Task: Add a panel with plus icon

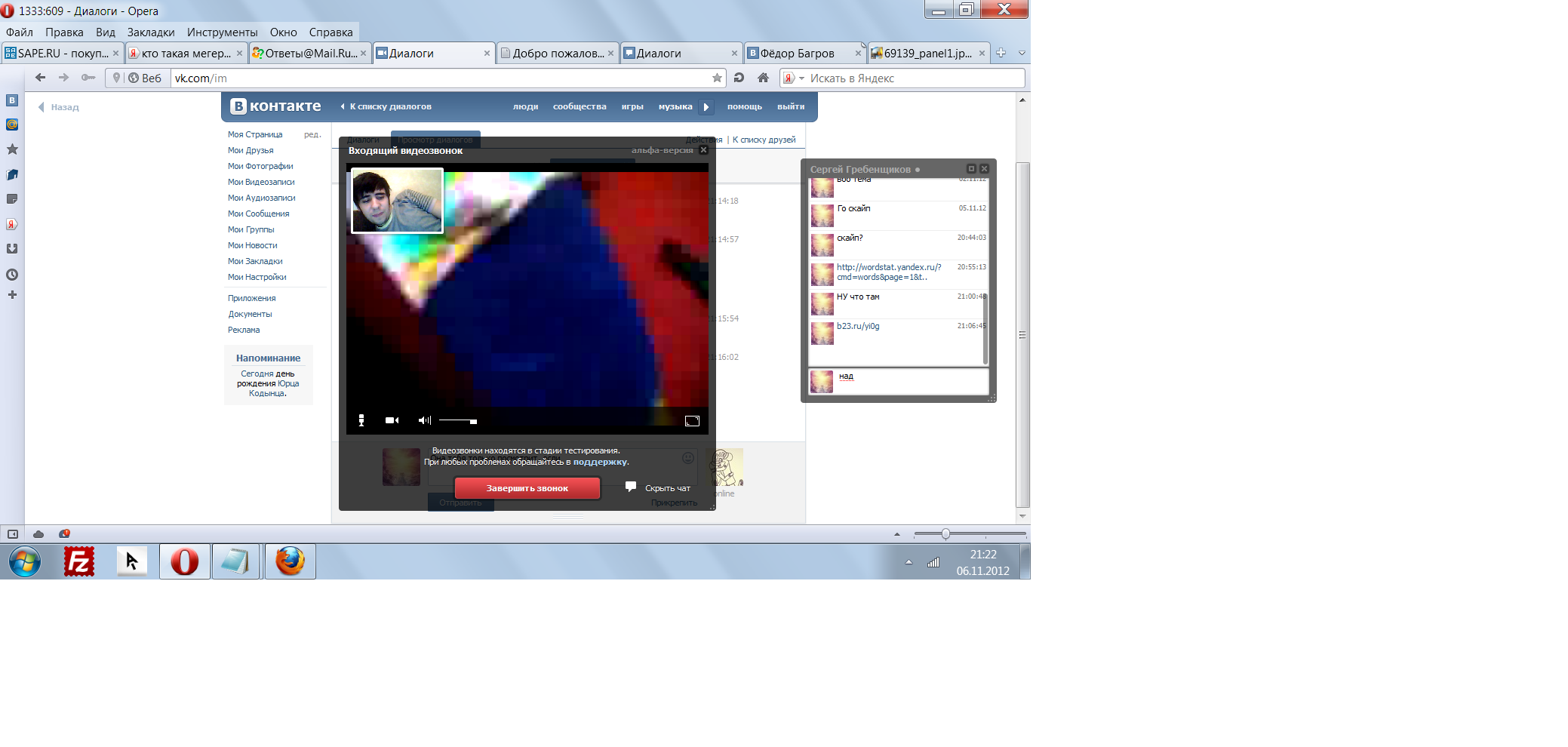Action: 12,295
